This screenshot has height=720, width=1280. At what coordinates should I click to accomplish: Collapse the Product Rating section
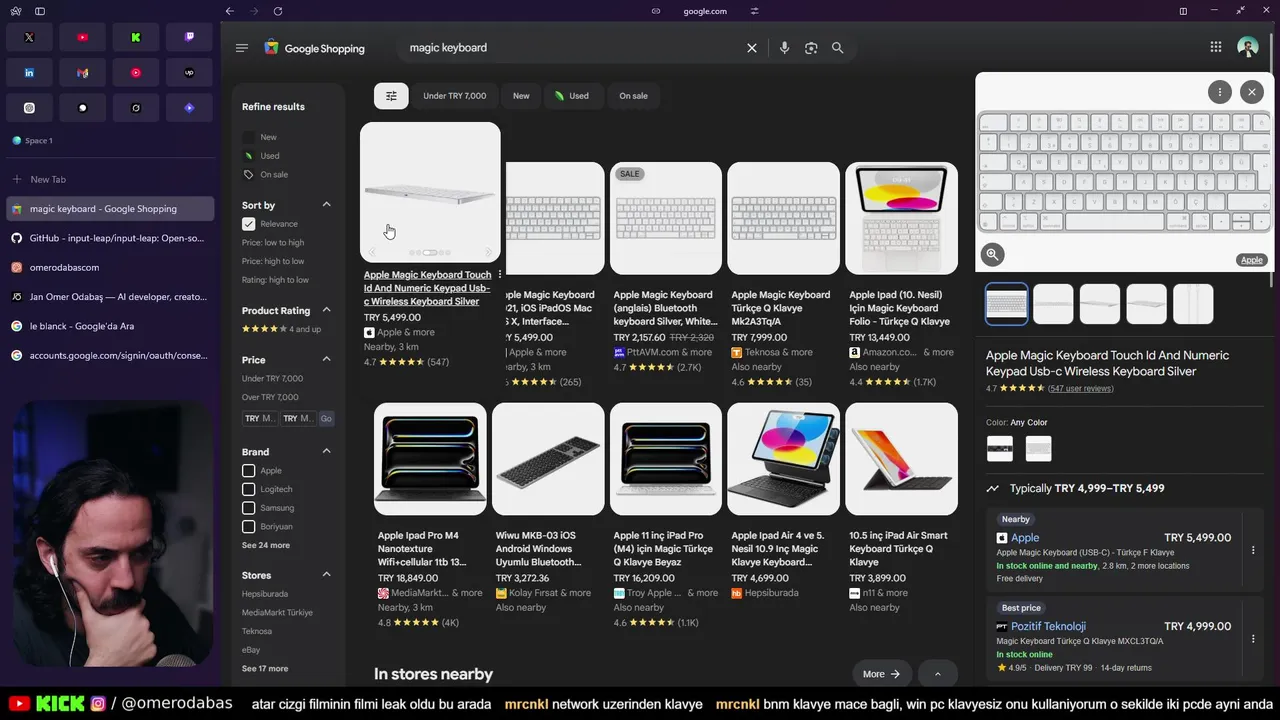(x=326, y=310)
